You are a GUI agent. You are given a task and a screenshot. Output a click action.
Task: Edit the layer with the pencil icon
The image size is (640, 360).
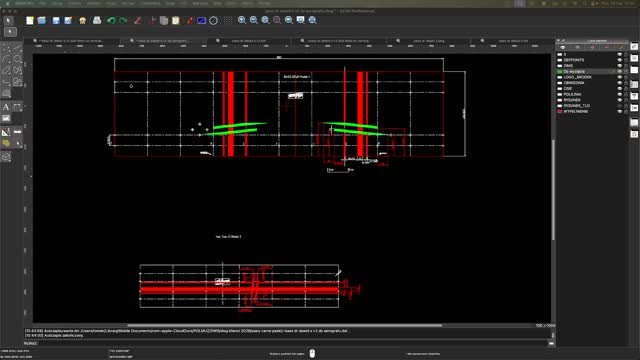[621, 47]
